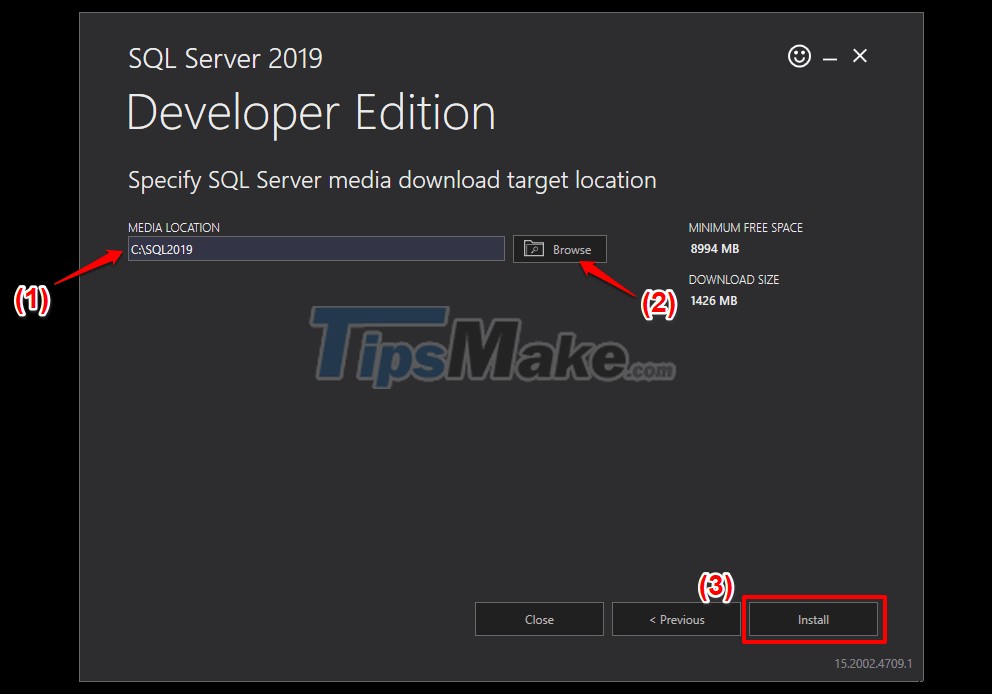Screen dimensions: 992x694
Task: Click the '8994 MB' minimum free space value
Action: pyautogui.click(x=714, y=249)
